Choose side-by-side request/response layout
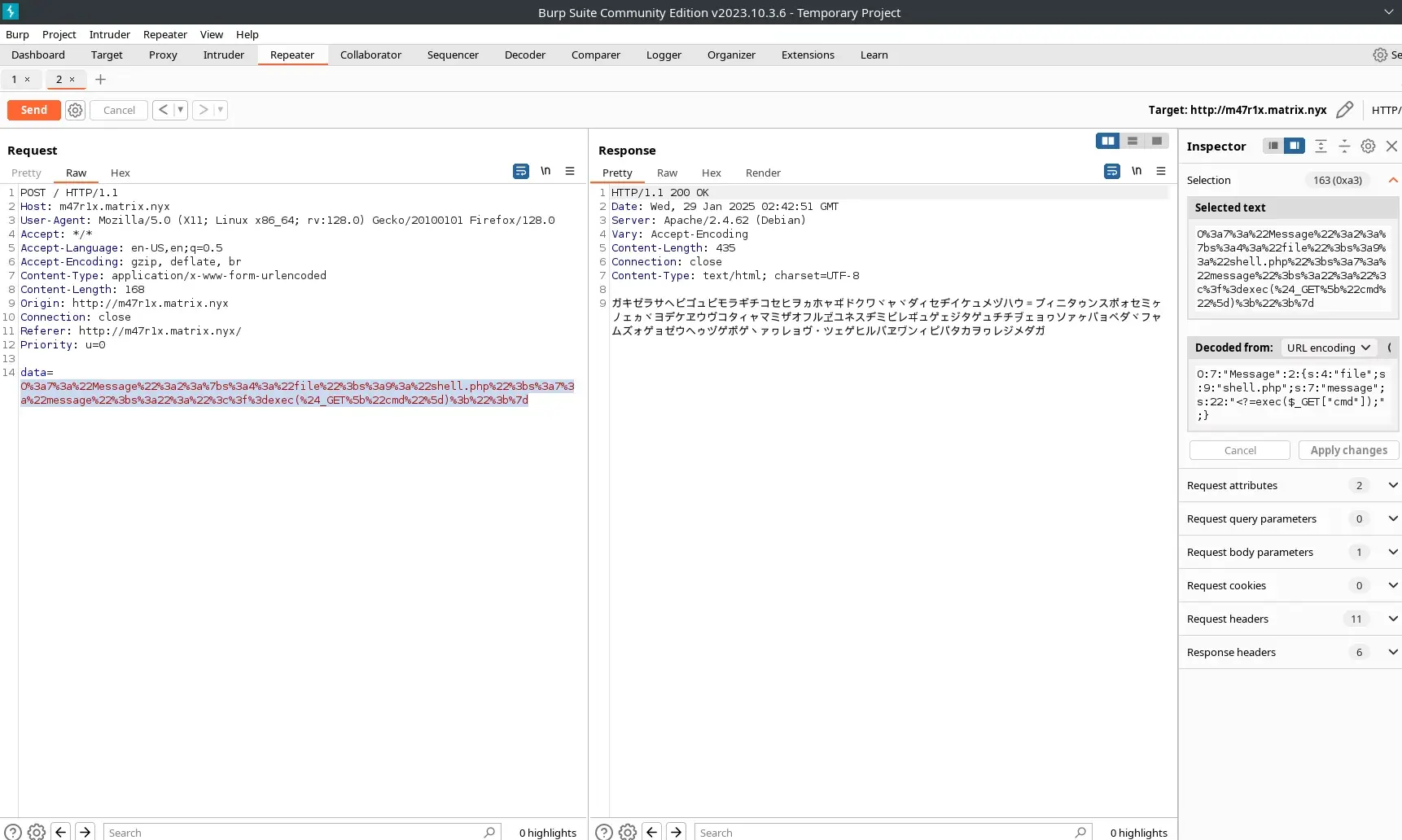 [x=1108, y=141]
